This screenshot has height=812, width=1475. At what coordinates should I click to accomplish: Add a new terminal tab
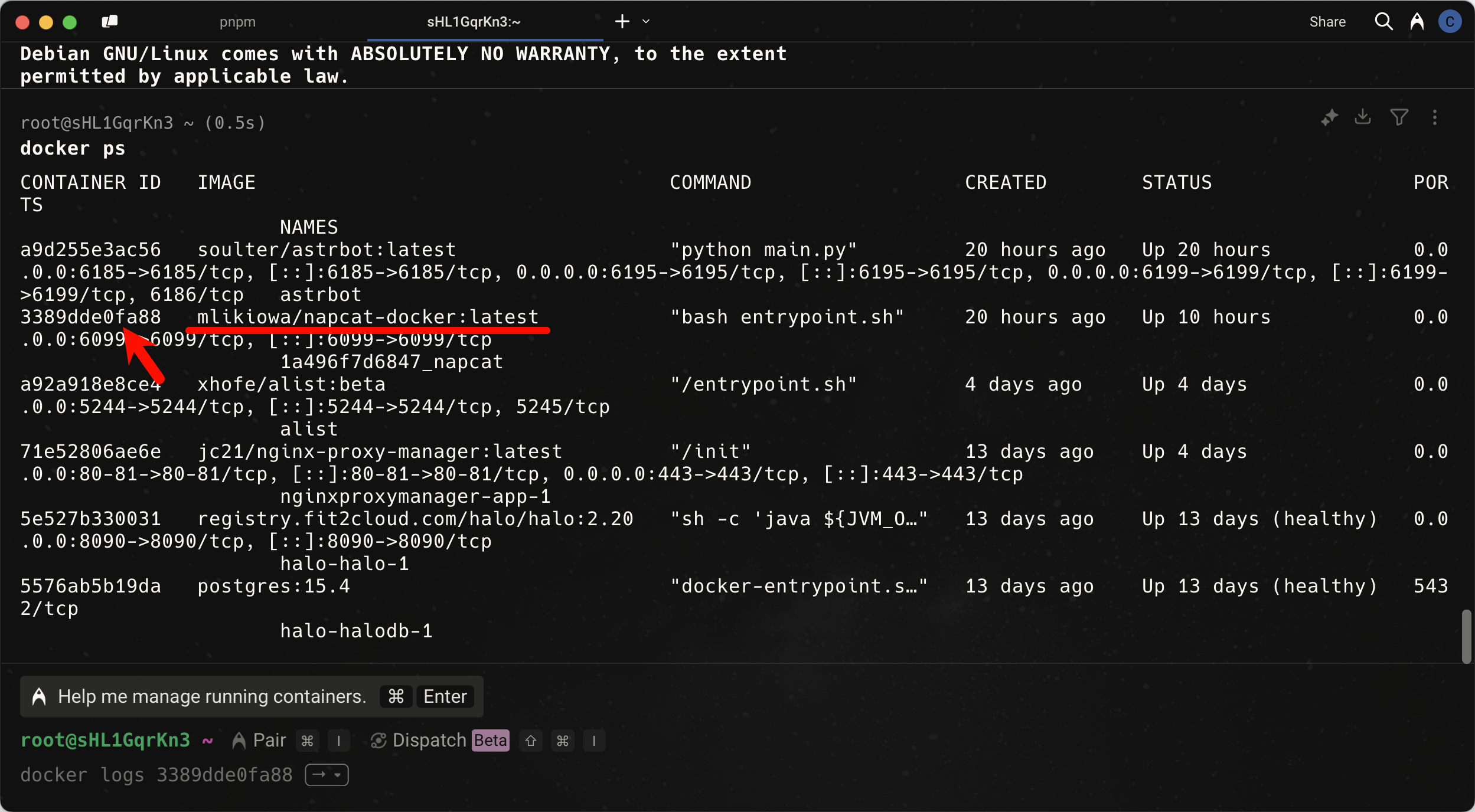coord(622,22)
